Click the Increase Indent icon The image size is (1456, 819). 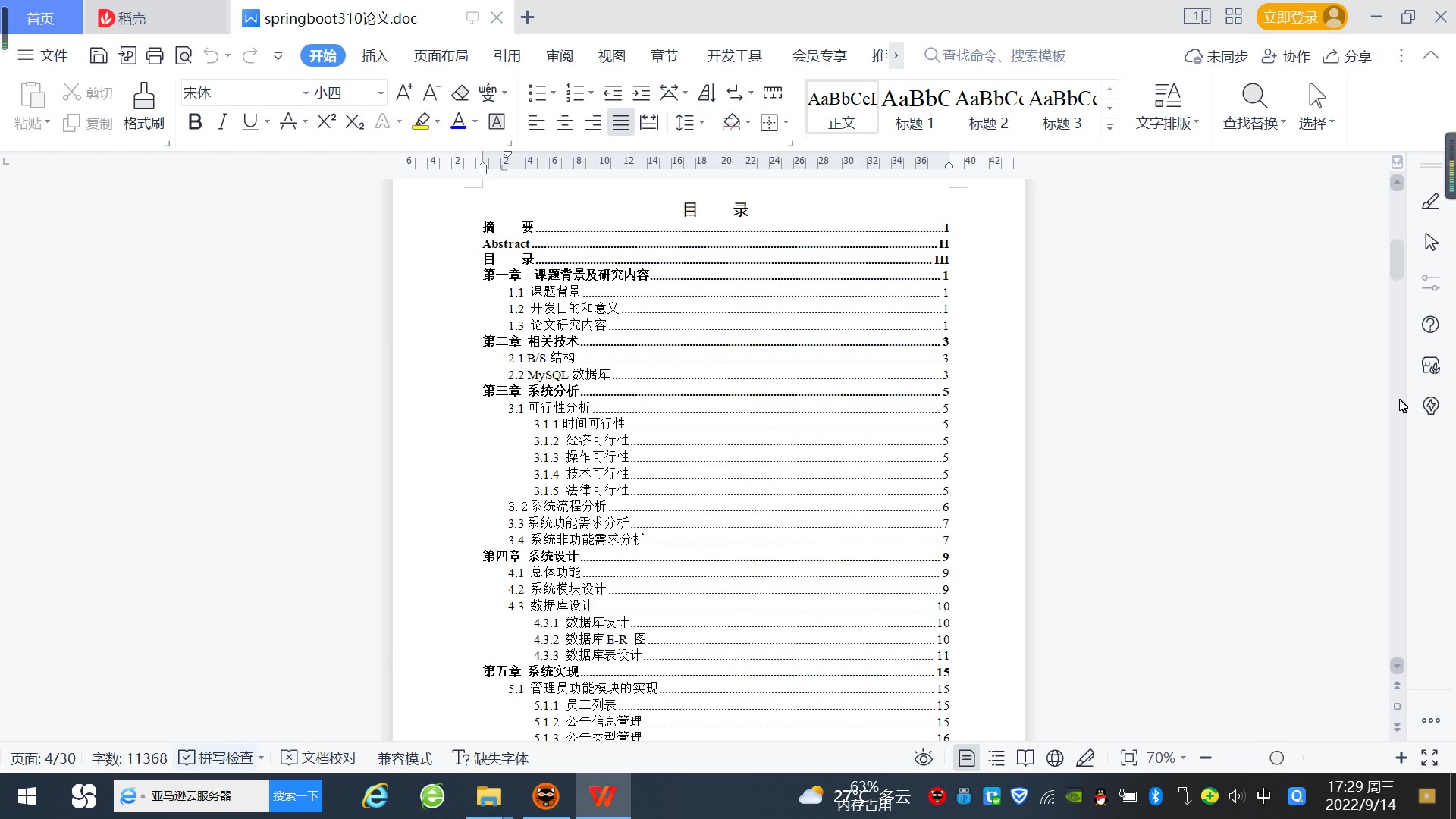(x=642, y=93)
